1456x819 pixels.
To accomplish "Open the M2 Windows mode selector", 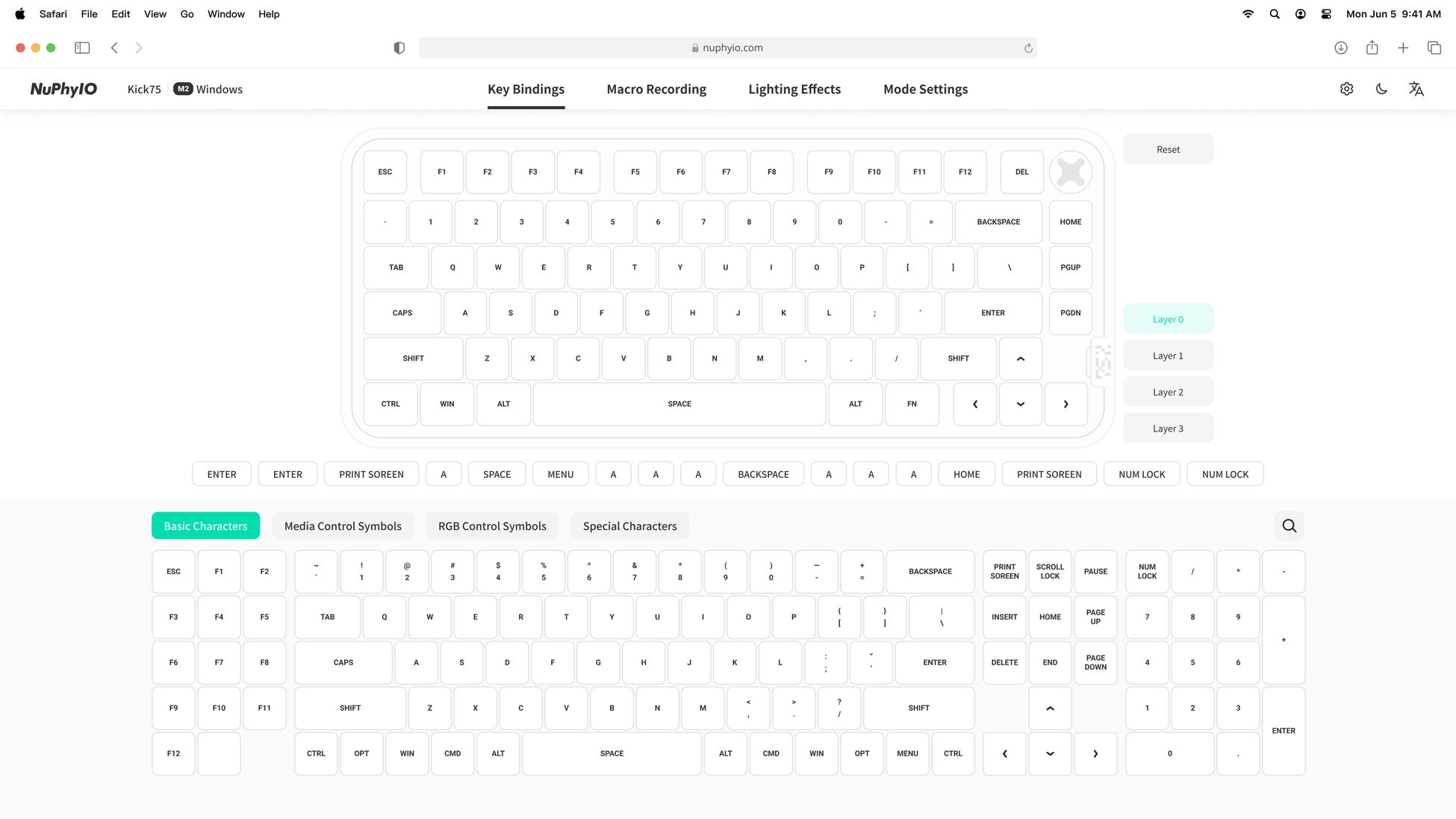I will tap(208, 89).
